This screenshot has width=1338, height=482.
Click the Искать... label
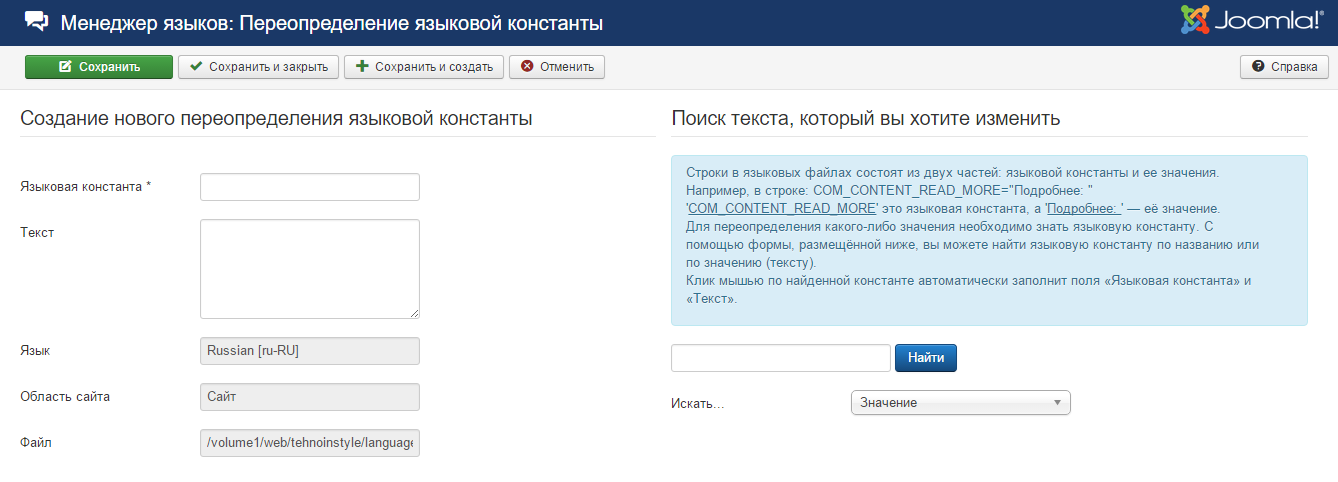tap(697, 404)
